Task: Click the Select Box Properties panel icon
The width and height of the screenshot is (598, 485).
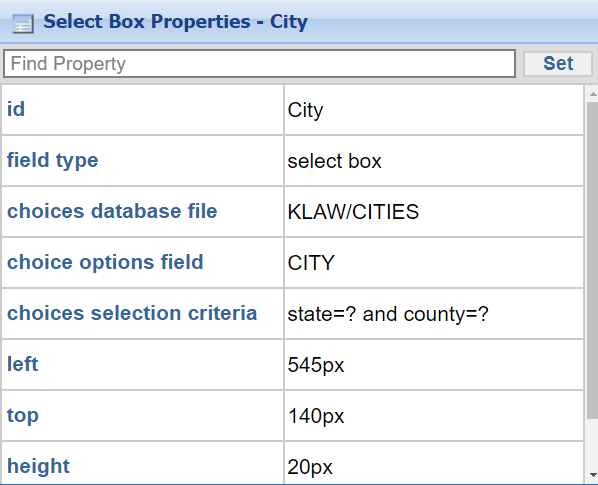Action: point(23,24)
